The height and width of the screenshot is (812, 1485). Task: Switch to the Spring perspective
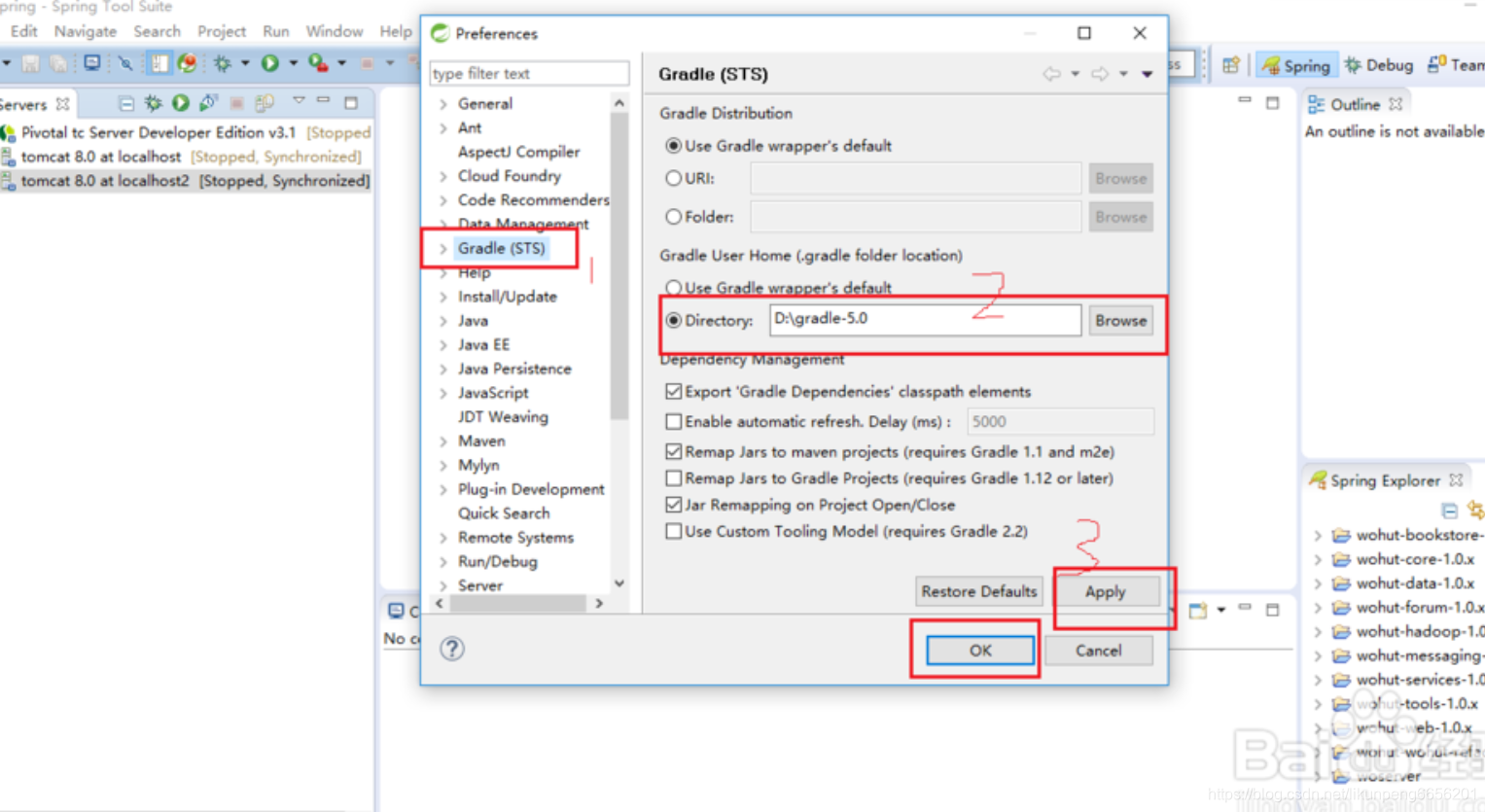click(1296, 65)
